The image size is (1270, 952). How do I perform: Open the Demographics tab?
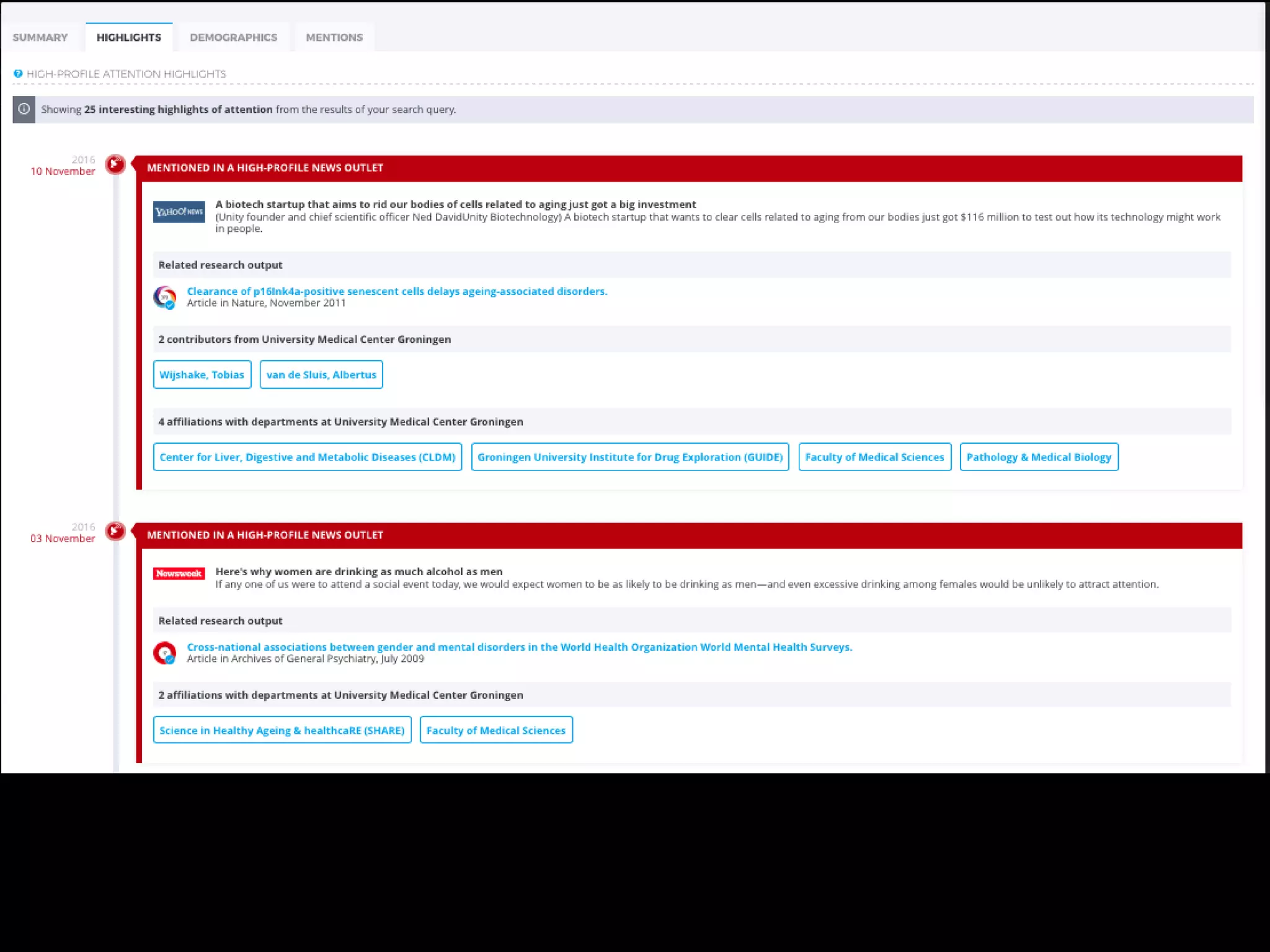tap(233, 37)
